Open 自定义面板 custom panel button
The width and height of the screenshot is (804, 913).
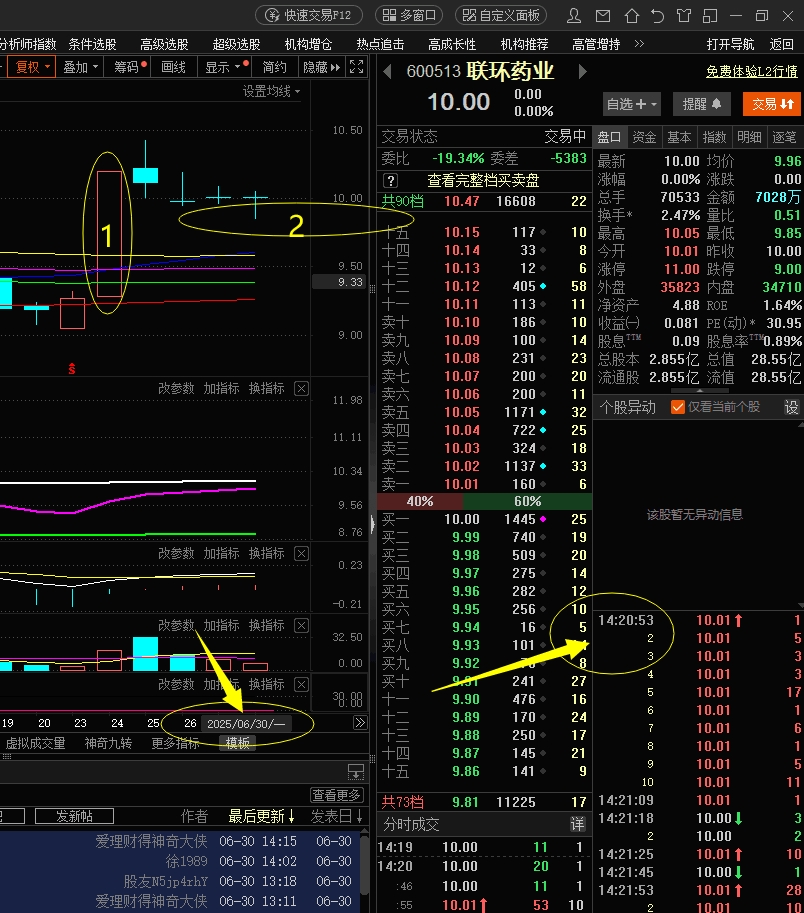pos(501,15)
